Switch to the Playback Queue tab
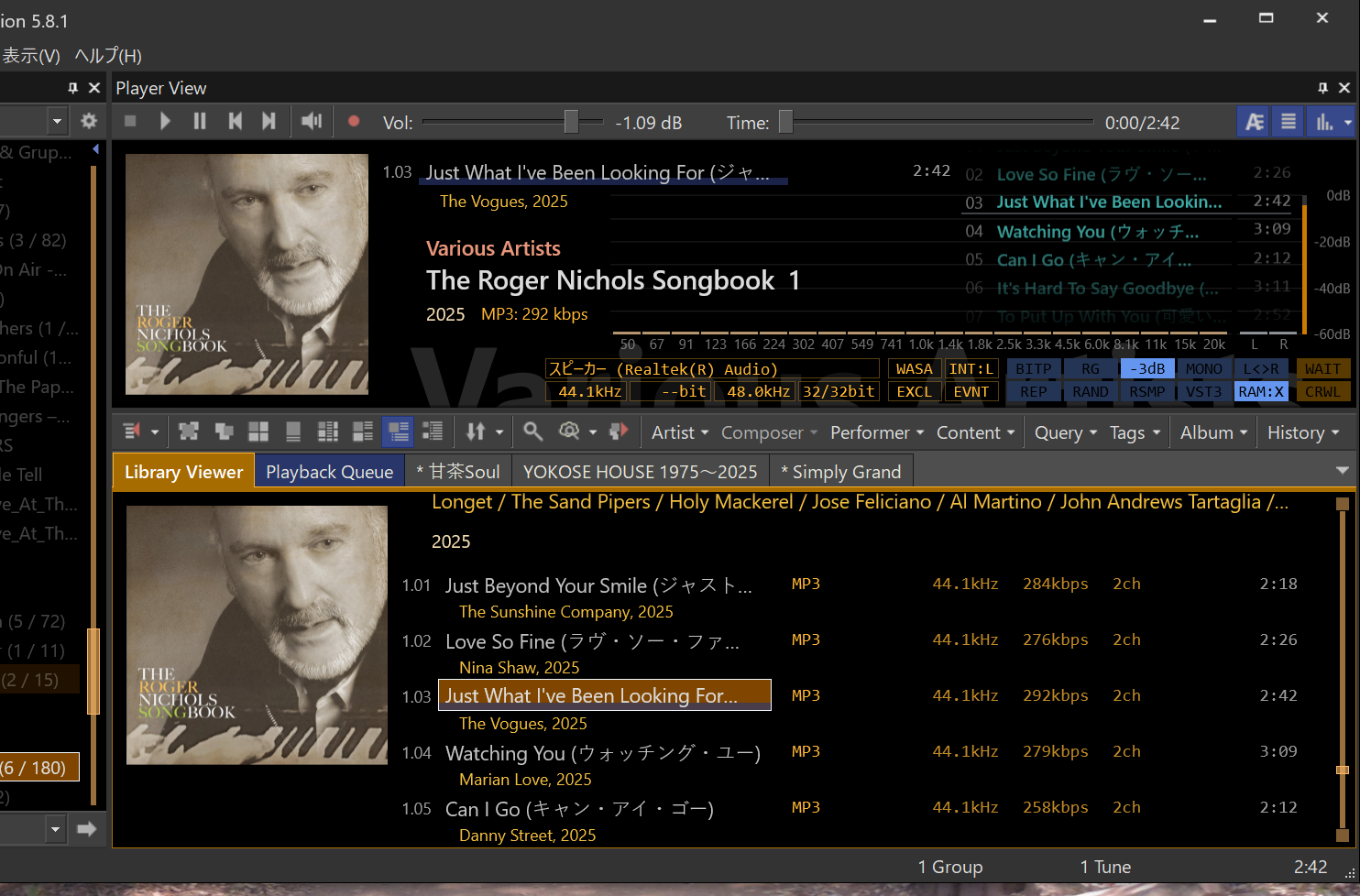This screenshot has height=896, width=1360. [329, 472]
